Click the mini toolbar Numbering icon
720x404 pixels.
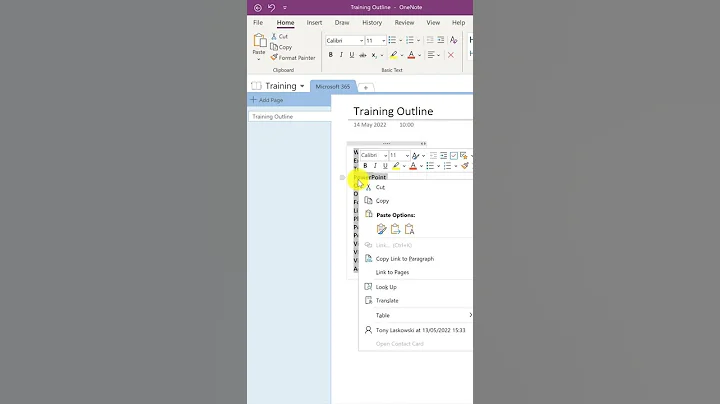[x=448, y=166]
